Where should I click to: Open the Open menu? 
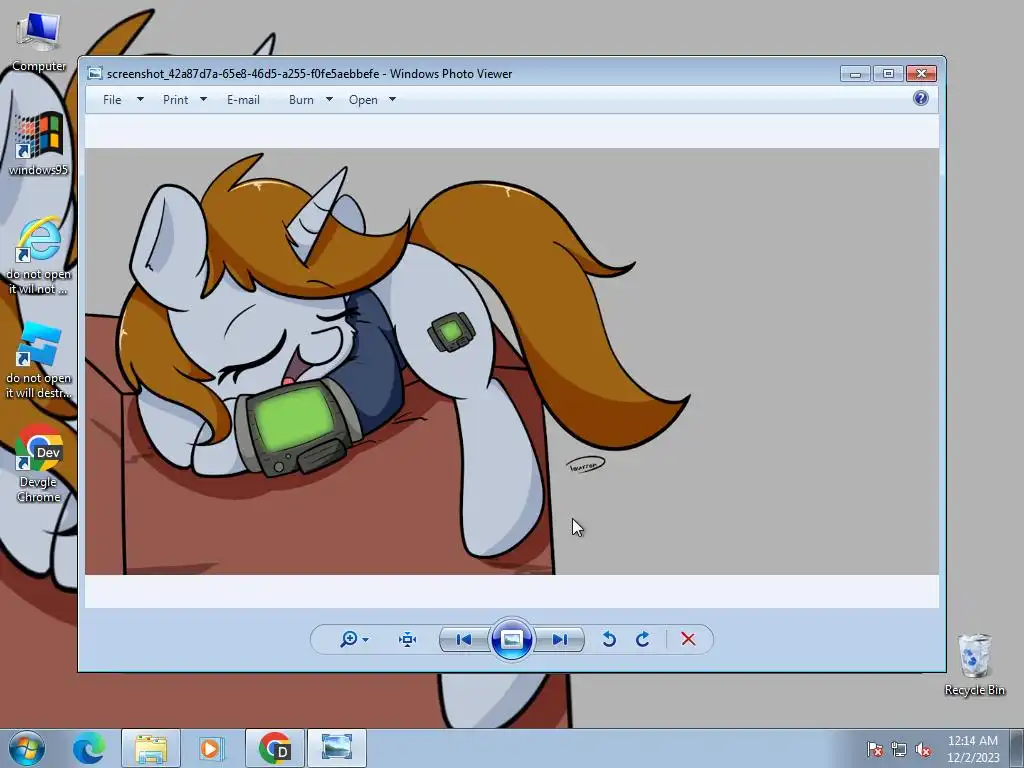coord(363,100)
